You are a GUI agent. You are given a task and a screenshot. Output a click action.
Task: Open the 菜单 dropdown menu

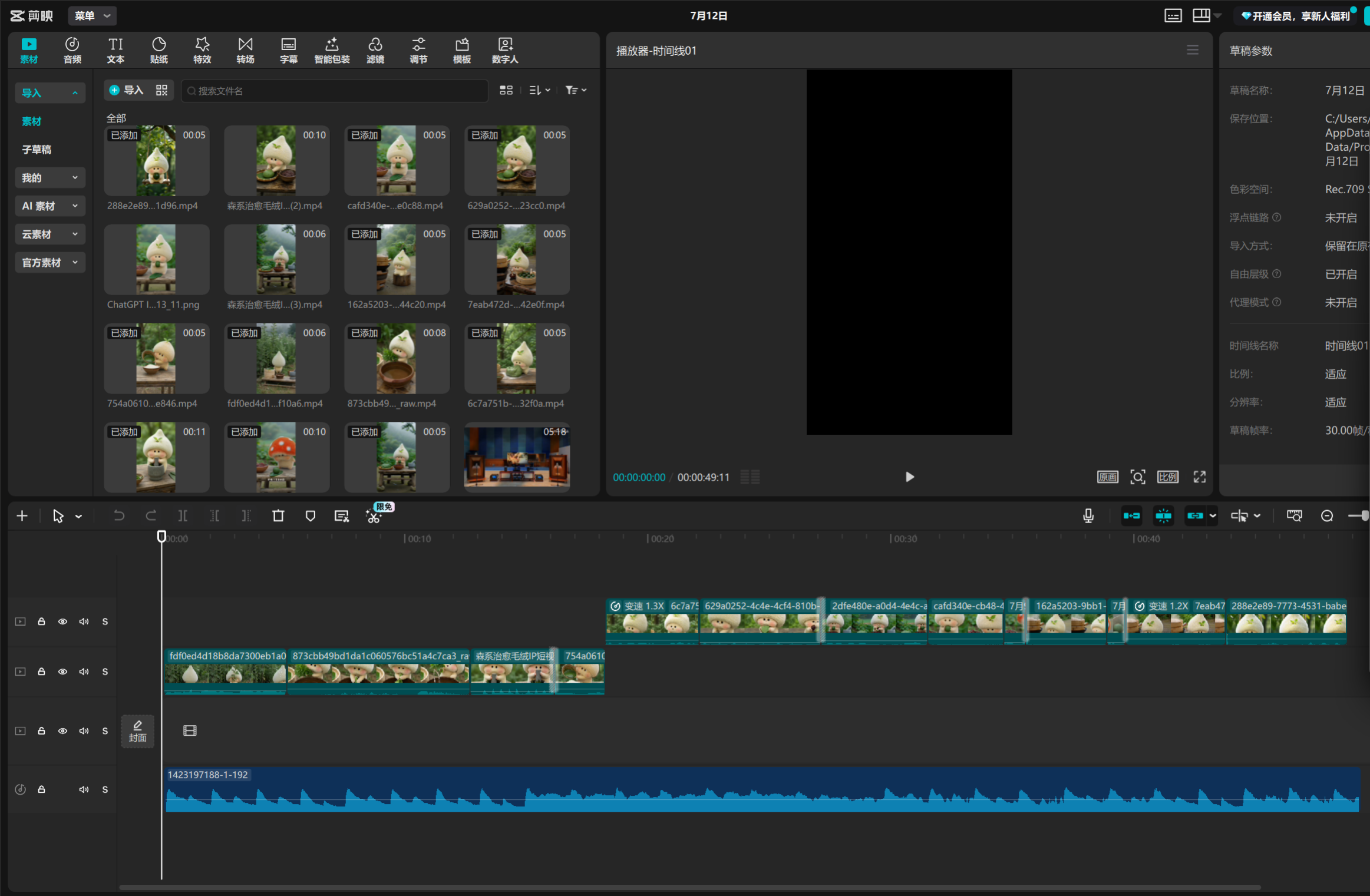[93, 16]
